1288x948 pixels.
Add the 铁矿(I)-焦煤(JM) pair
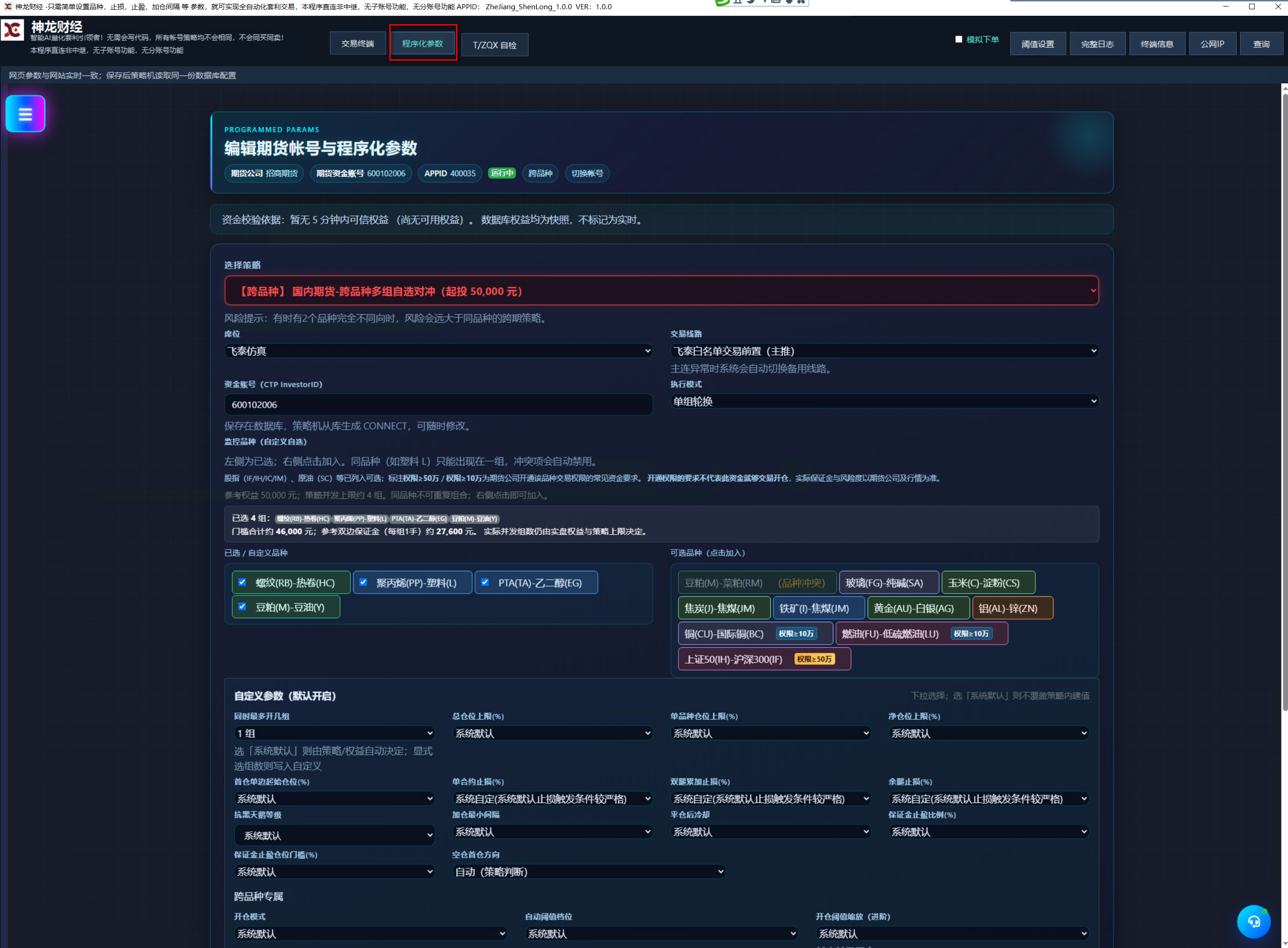[x=818, y=608]
